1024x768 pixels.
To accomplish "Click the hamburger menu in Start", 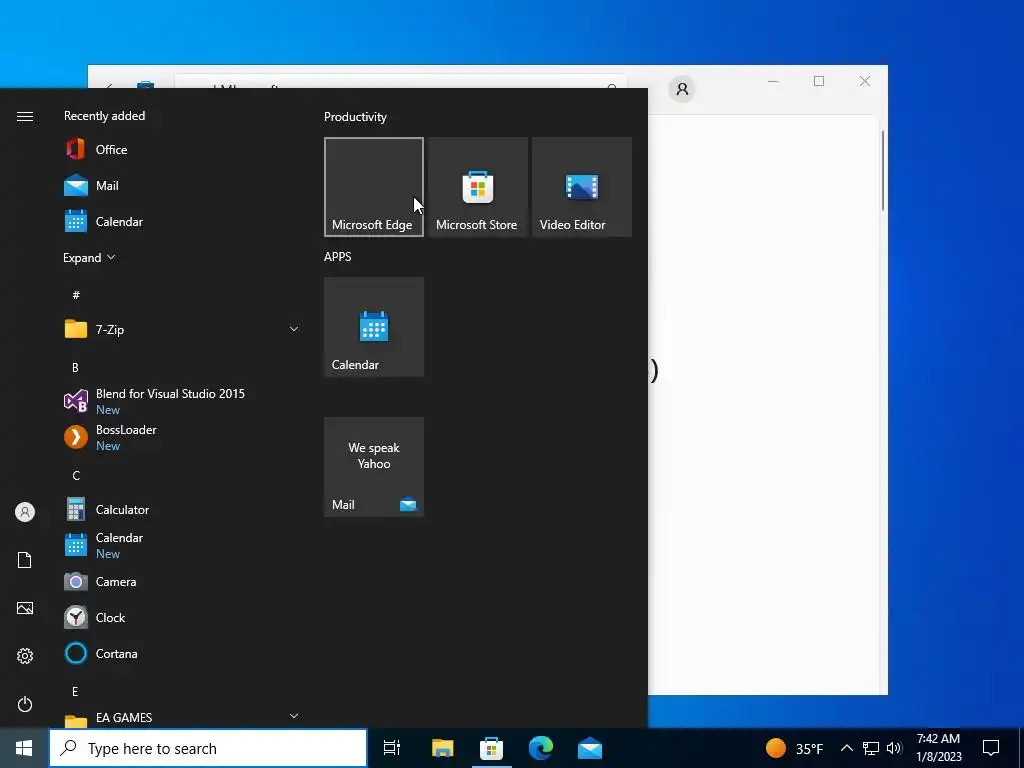I will pos(25,116).
